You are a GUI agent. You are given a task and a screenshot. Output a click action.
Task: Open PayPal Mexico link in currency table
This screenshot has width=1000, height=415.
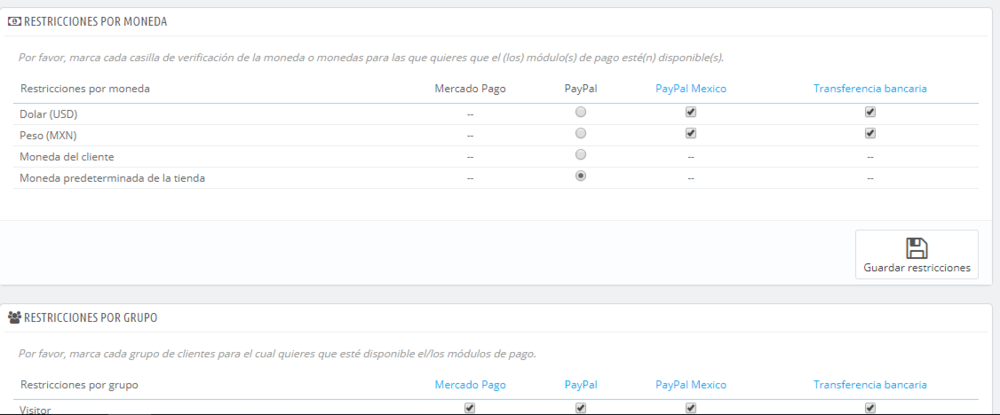pyautogui.click(x=691, y=89)
